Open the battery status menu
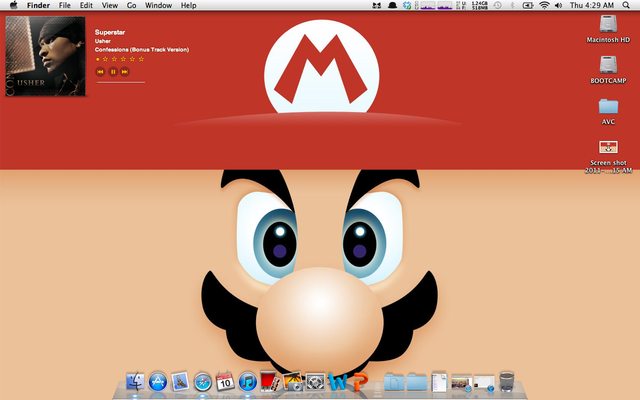 click(528, 5)
